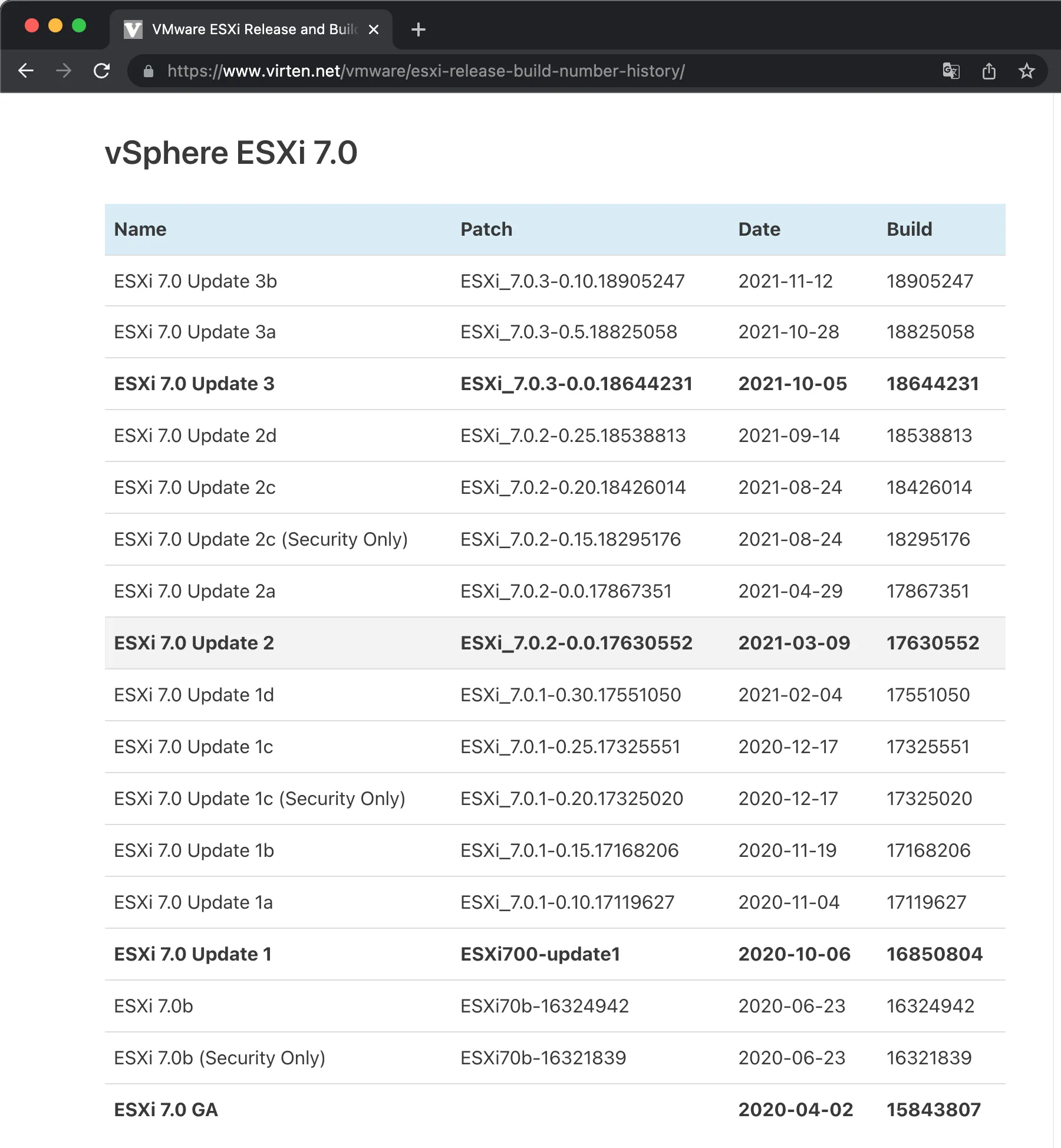Click date 2021-10-05
1061x1148 pixels.
pos(793,384)
